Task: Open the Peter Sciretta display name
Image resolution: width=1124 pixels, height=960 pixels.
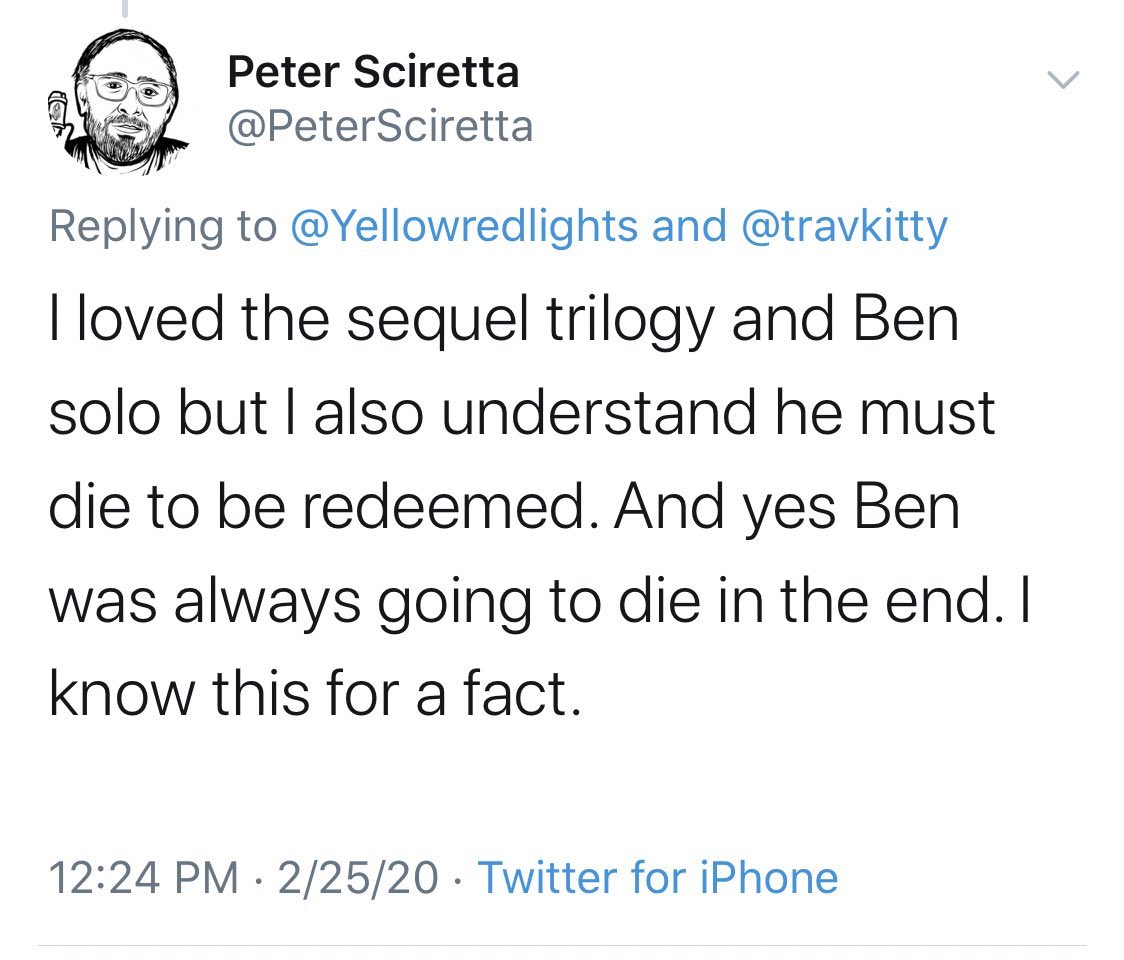Action: [373, 72]
